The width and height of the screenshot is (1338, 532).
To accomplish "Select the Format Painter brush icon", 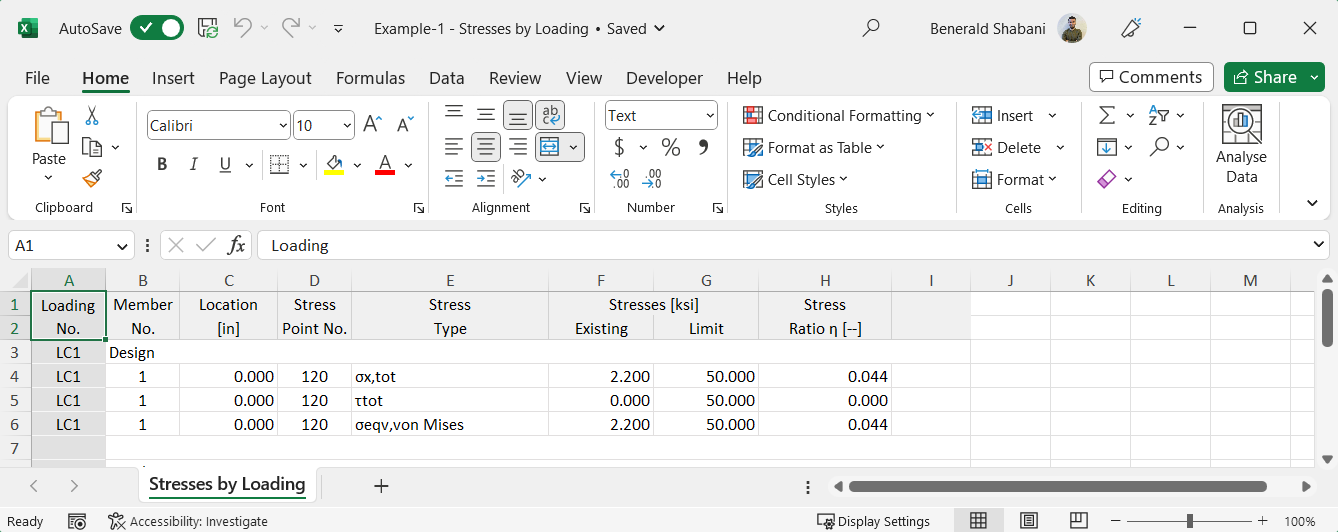I will tap(92, 179).
